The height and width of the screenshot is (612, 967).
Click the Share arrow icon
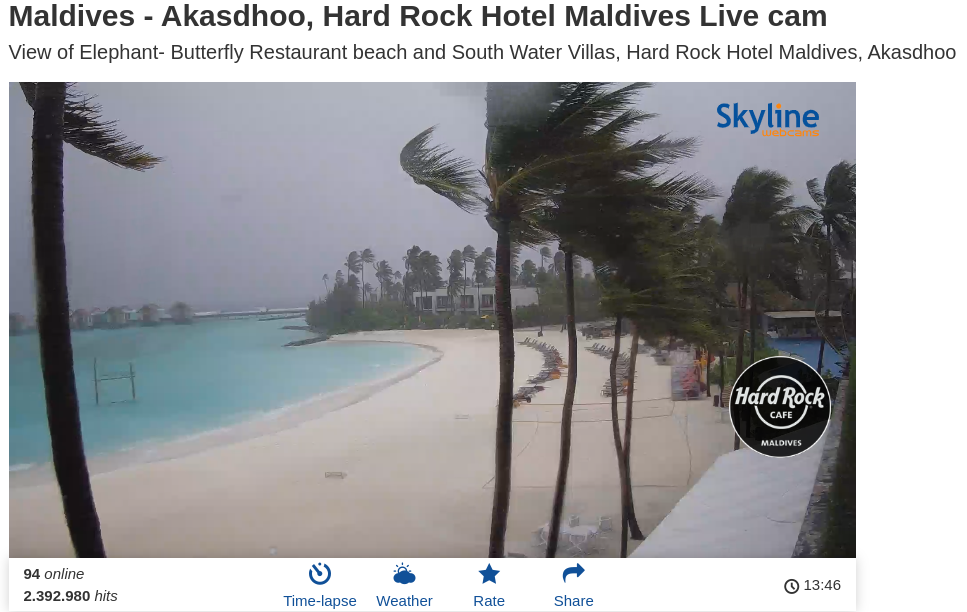[574, 573]
